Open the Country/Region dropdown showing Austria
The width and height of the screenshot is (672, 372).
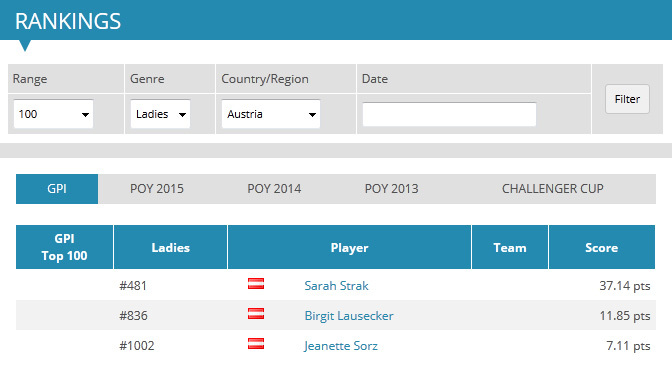click(x=271, y=114)
